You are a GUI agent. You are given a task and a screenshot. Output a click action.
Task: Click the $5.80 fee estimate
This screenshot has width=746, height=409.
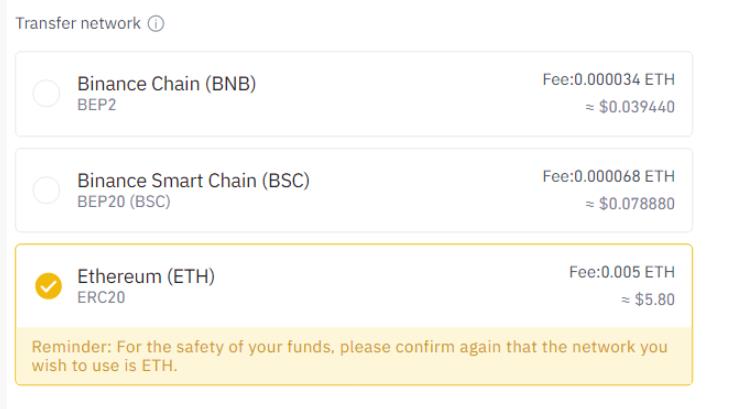648,299
